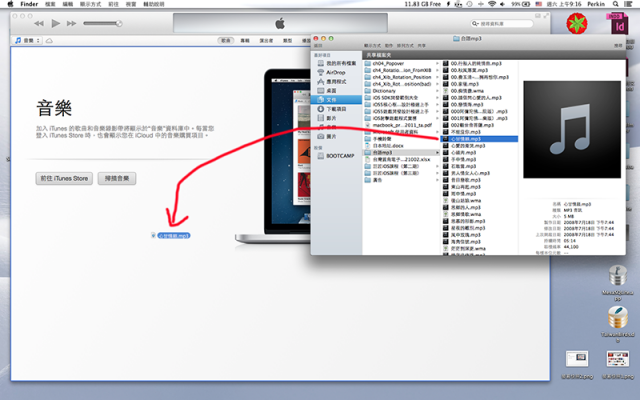Viewport: 640px width, 400px height.
Task: Click the US flag input source icon
Action: click(x=539, y=4)
